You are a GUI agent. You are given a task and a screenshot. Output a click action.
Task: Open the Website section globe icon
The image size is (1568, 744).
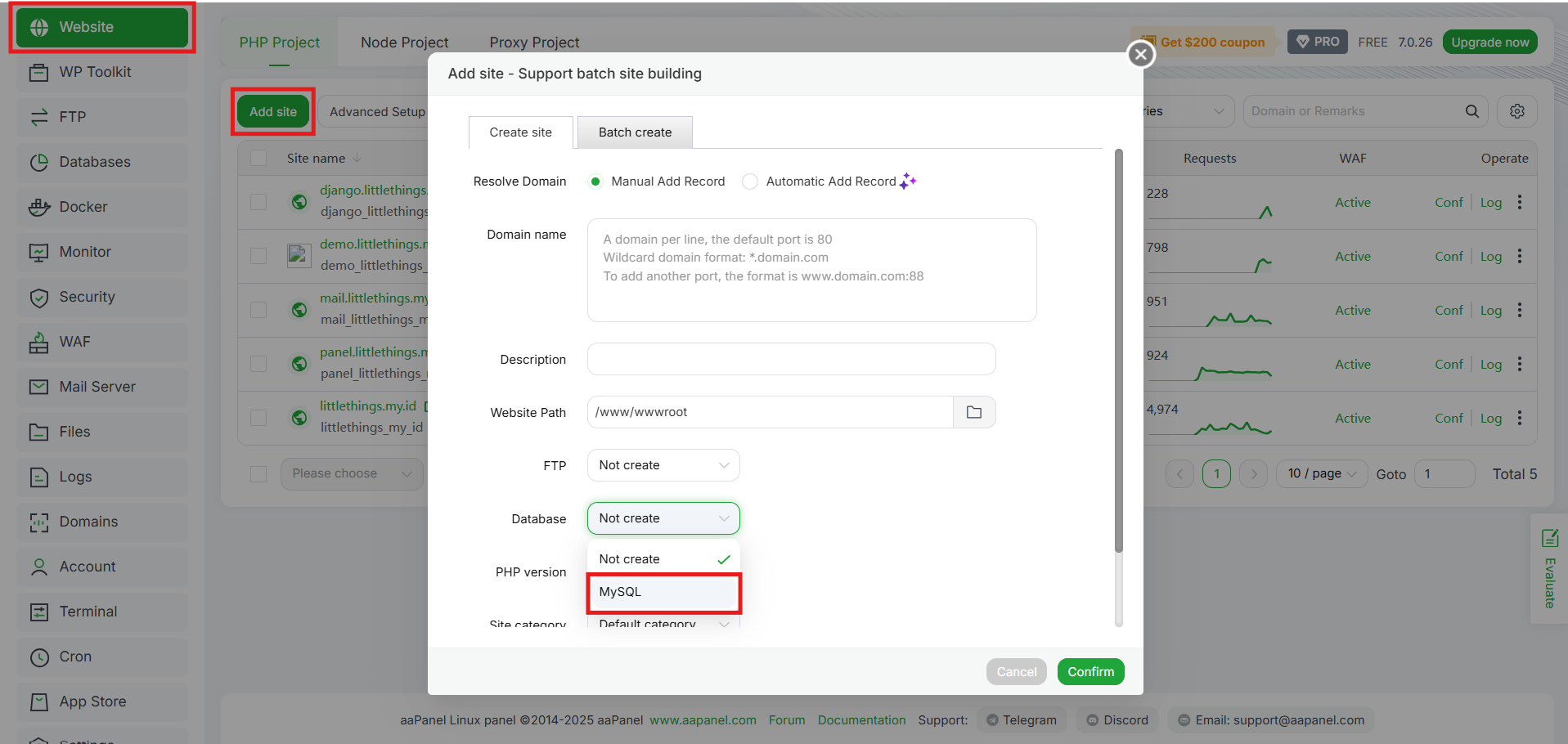(39, 27)
